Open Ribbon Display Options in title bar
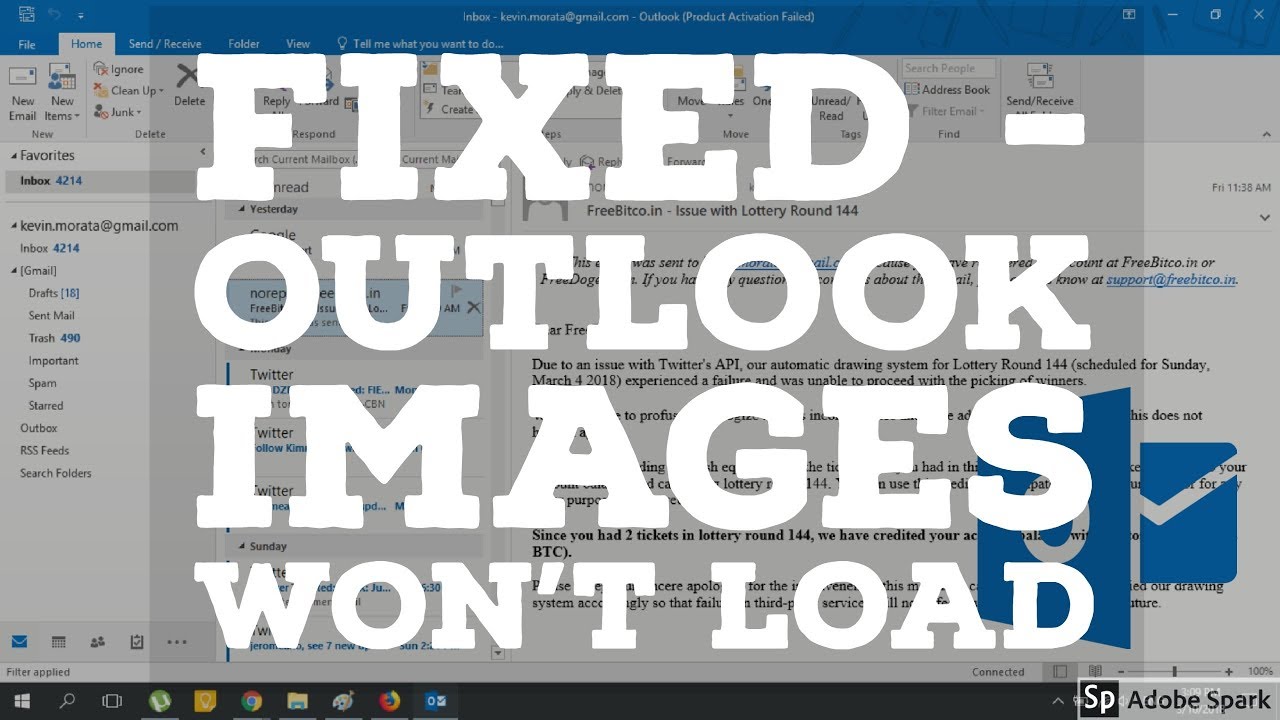 click(1128, 15)
